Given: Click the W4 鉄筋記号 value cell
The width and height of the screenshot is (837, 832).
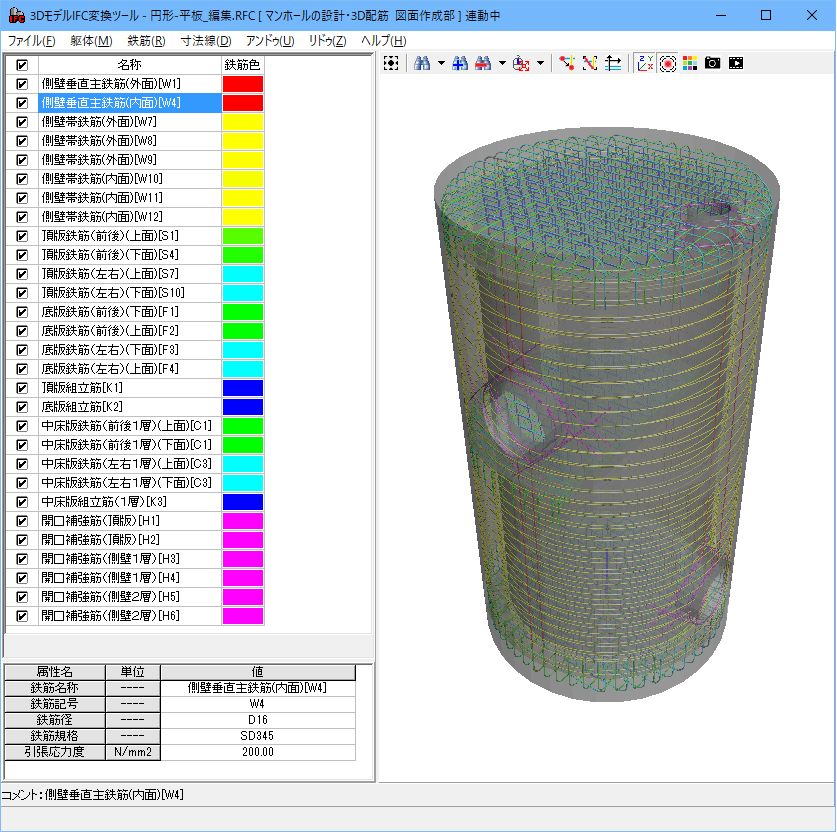Looking at the screenshot, I should click(258, 704).
